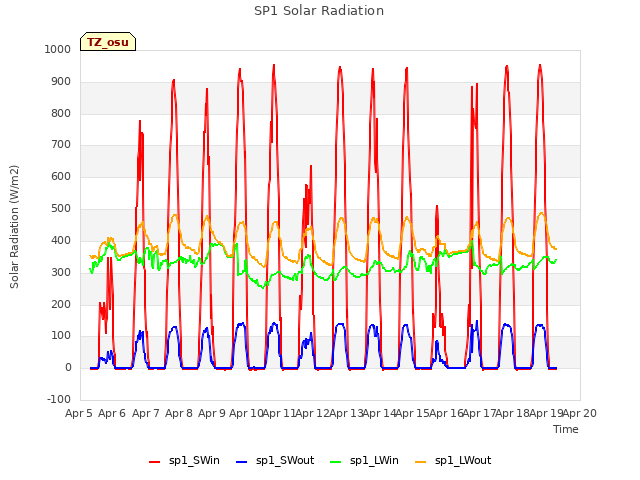
Task: Select the sp1_LWout legend entry
Action: click(453, 460)
